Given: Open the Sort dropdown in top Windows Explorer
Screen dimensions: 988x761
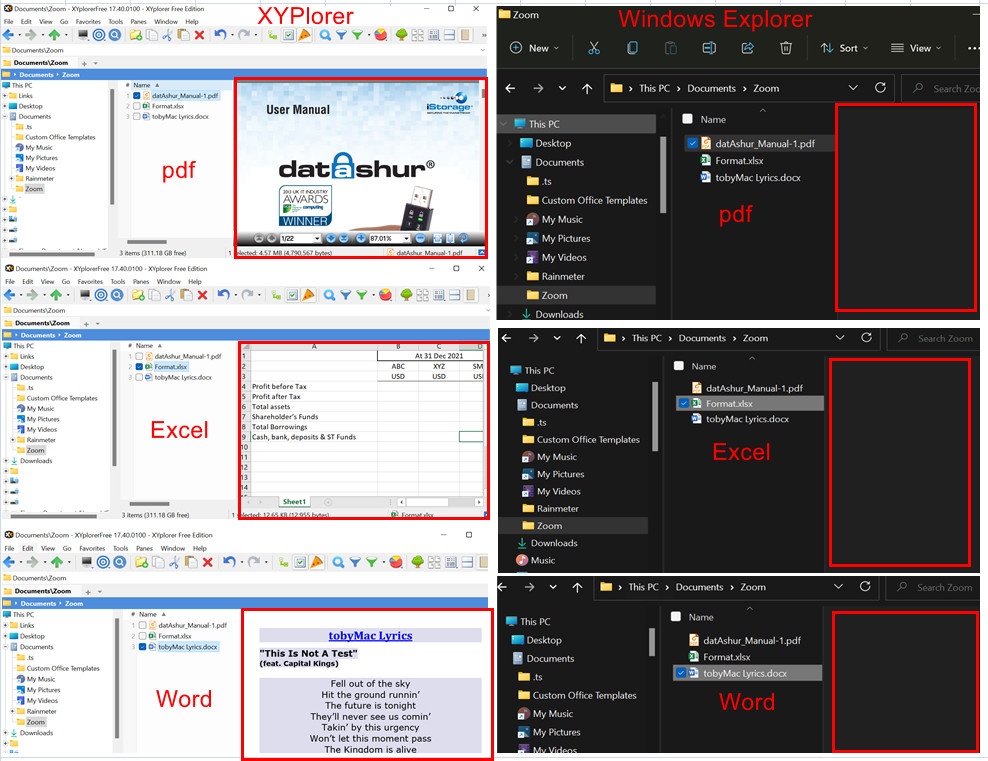Looking at the screenshot, I should click(844, 48).
